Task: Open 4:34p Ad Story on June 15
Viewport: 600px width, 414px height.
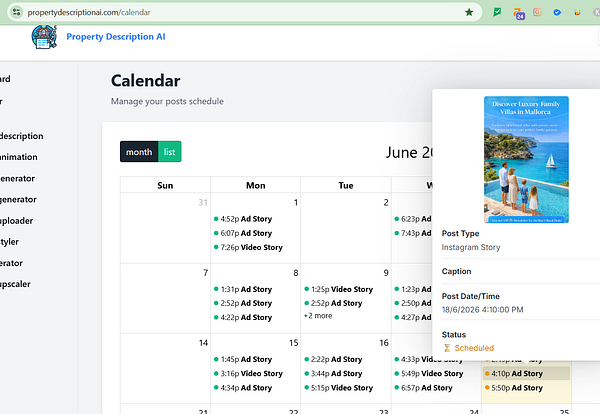Action: [x=255, y=388]
